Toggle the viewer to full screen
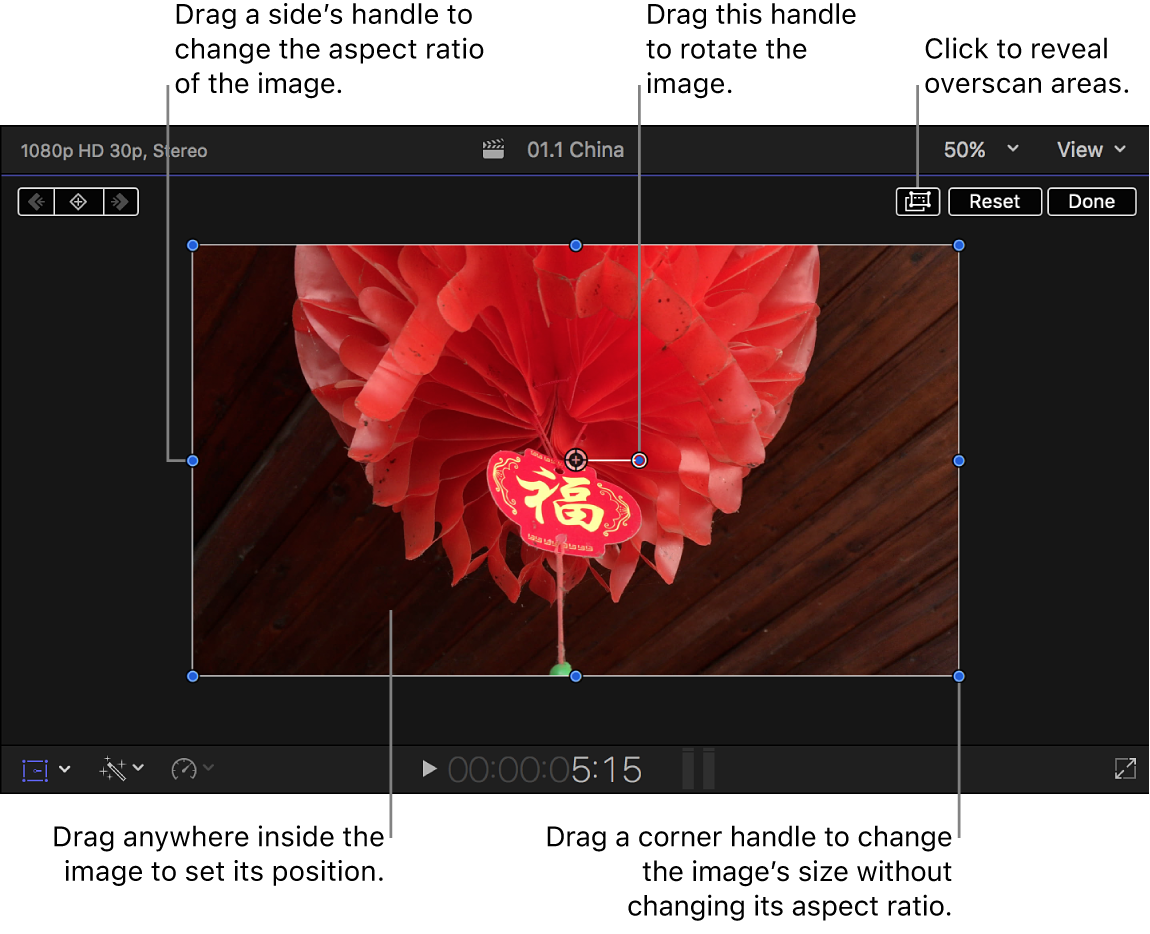 click(x=1124, y=769)
